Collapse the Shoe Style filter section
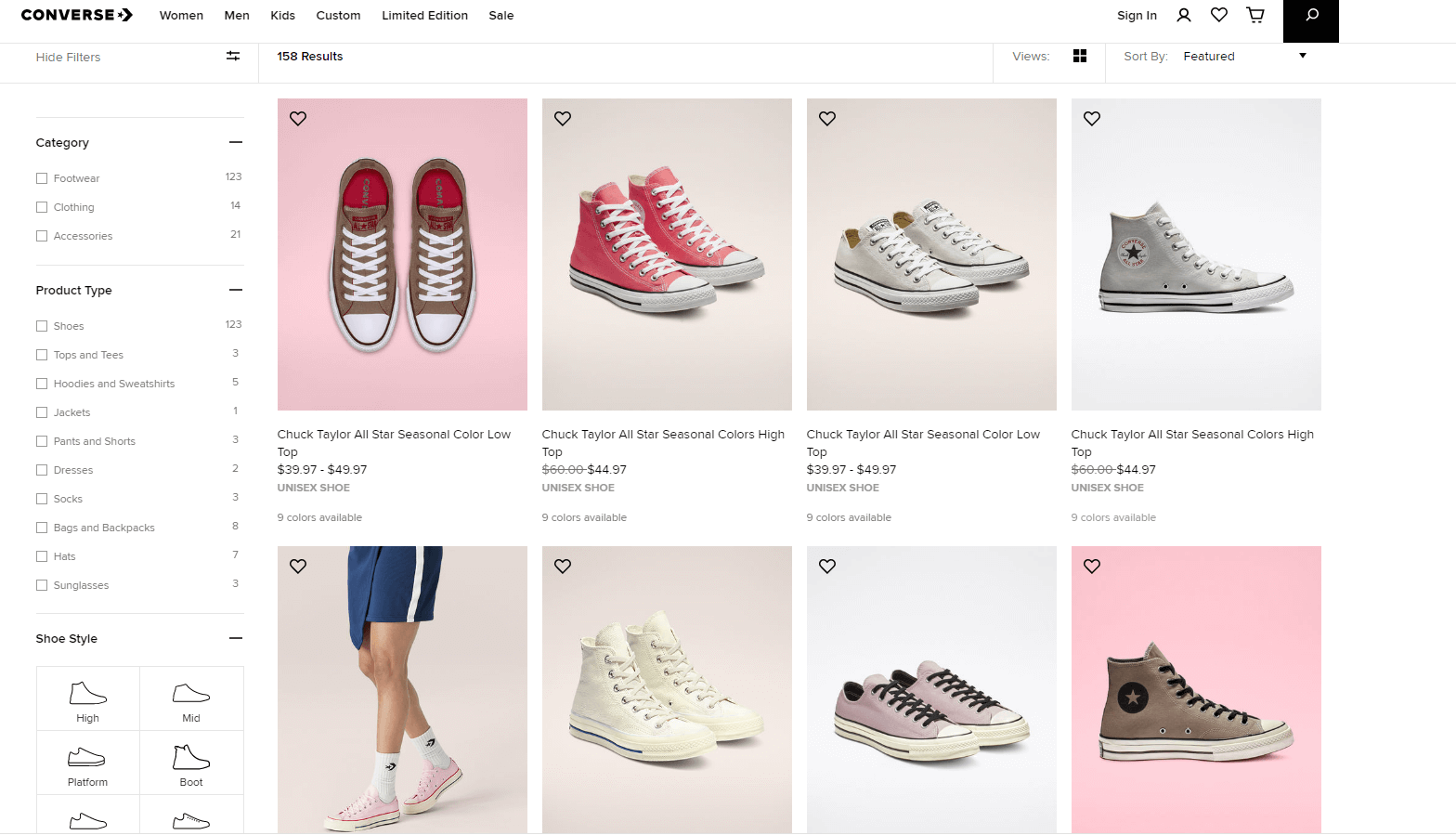The height and width of the screenshot is (835, 1456). [236, 638]
